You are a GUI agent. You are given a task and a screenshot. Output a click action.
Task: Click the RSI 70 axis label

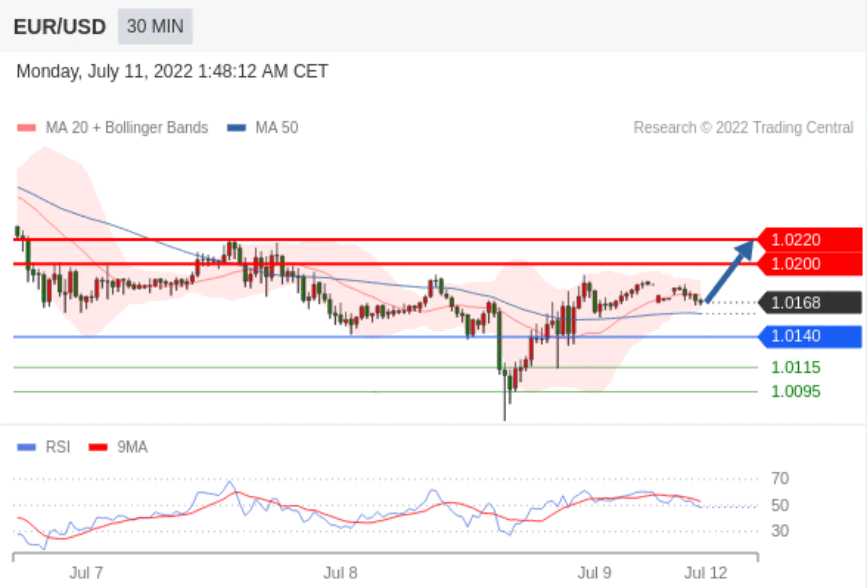pyautogui.click(x=780, y=478)
